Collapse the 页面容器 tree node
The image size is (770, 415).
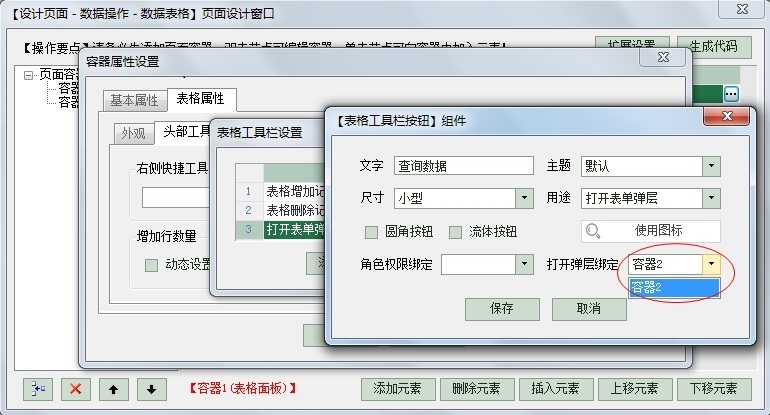30,75
